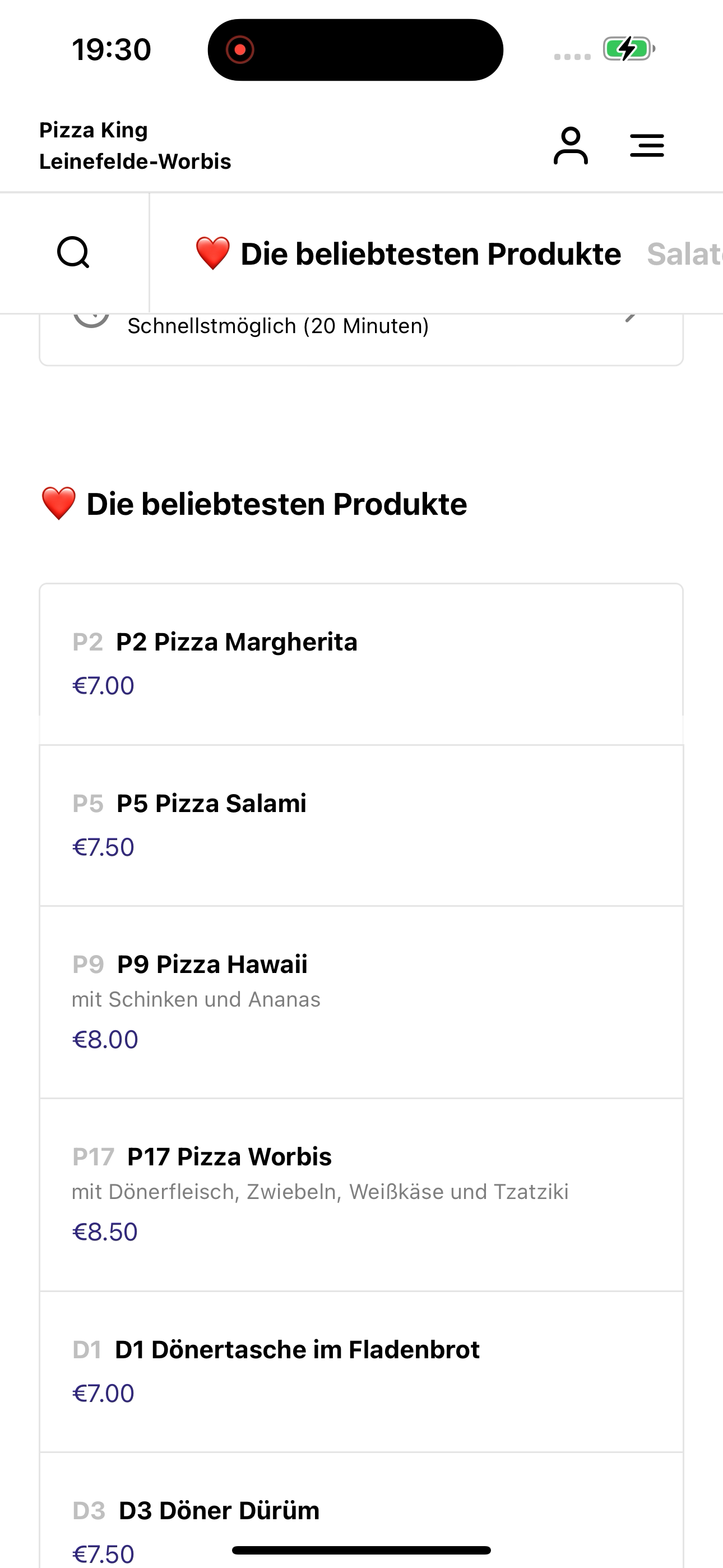Choose P9 Pizza Hawaii with Schinken
The height and width of the screenshot is (1568, 723).
361,1001
